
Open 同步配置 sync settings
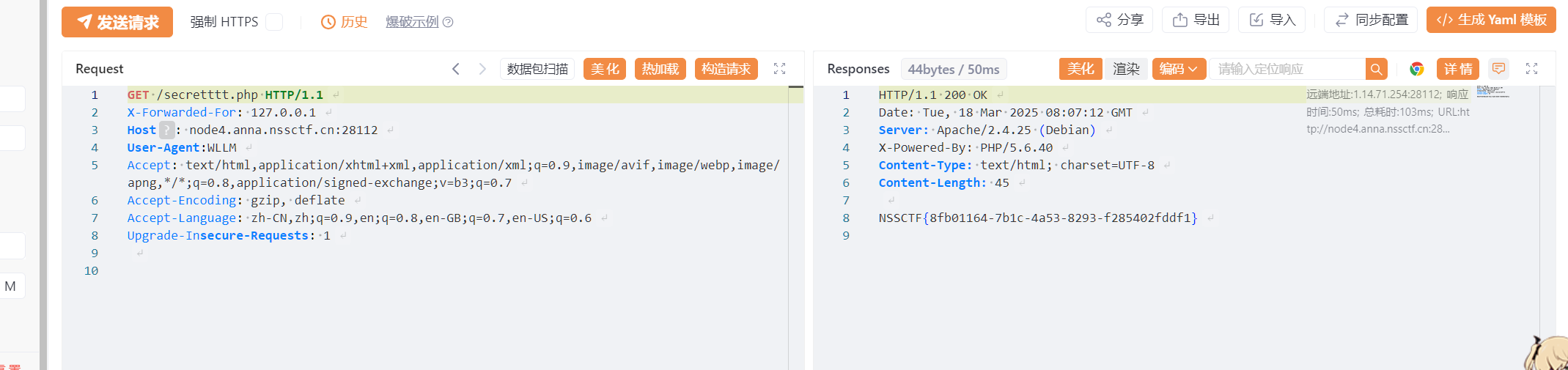[x=1371, y=20]
